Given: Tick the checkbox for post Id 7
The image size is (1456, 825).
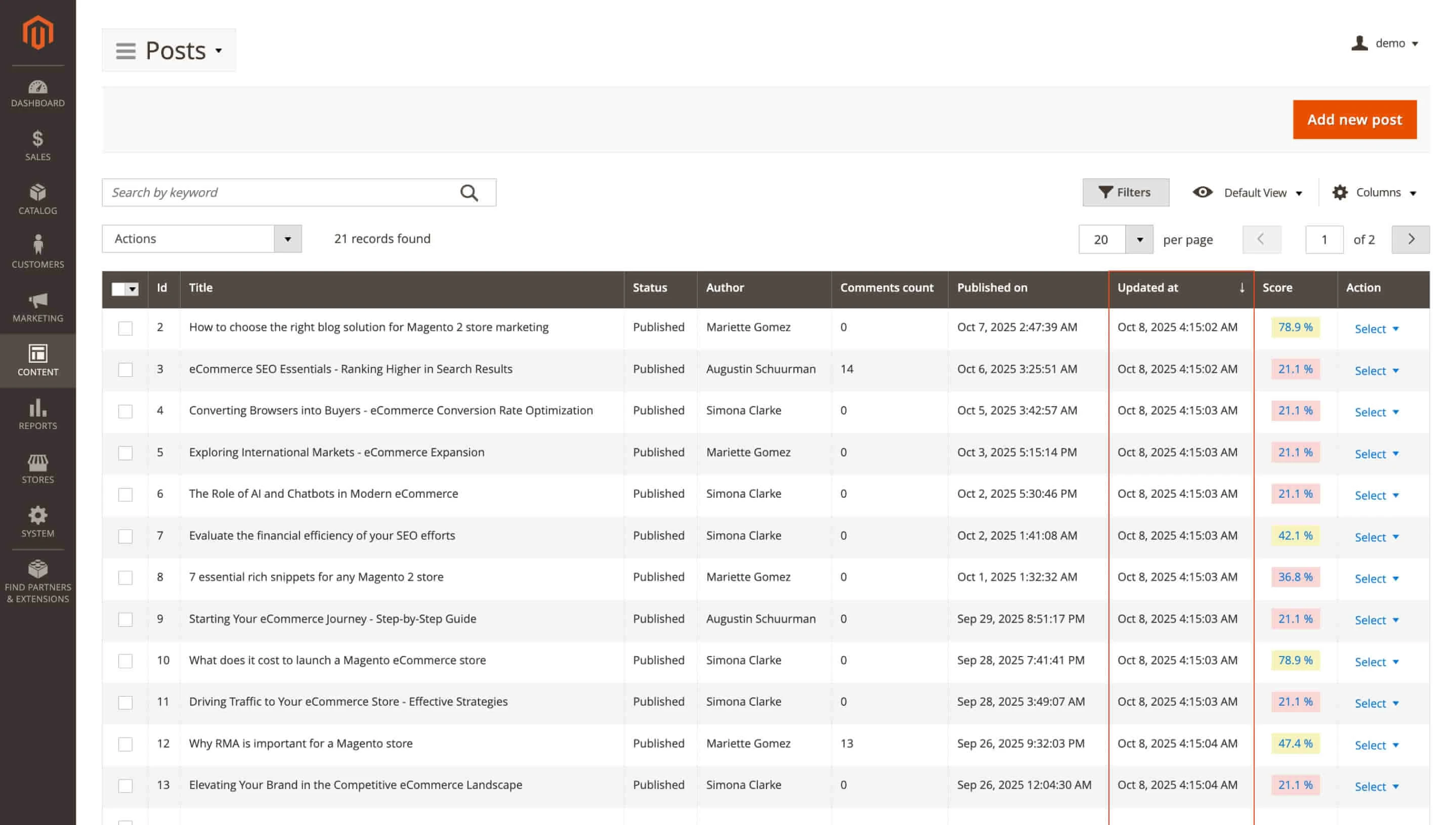Looking at the screenshot, I should pyautogui.click(x=125, y=536).
